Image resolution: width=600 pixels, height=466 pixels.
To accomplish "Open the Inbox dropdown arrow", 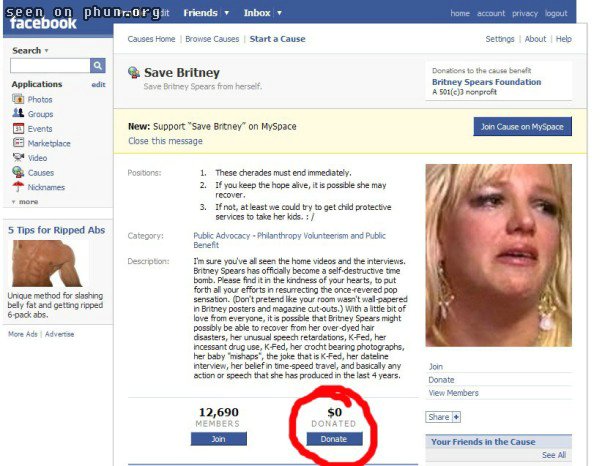I will [x=279, y=13].
